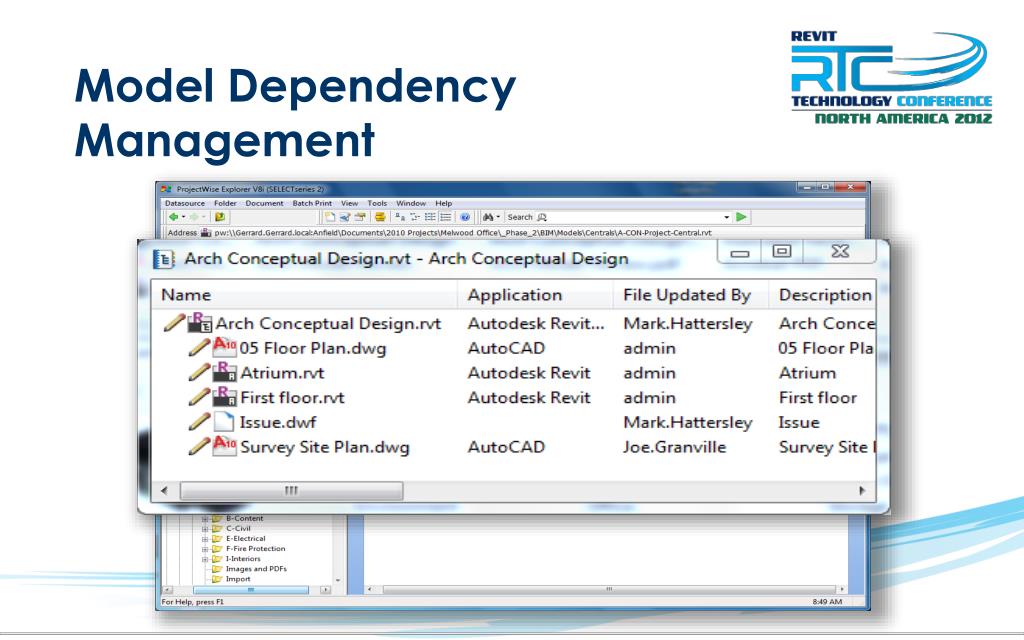
Task: Open the Tools menu
Action: coord(377,203)
